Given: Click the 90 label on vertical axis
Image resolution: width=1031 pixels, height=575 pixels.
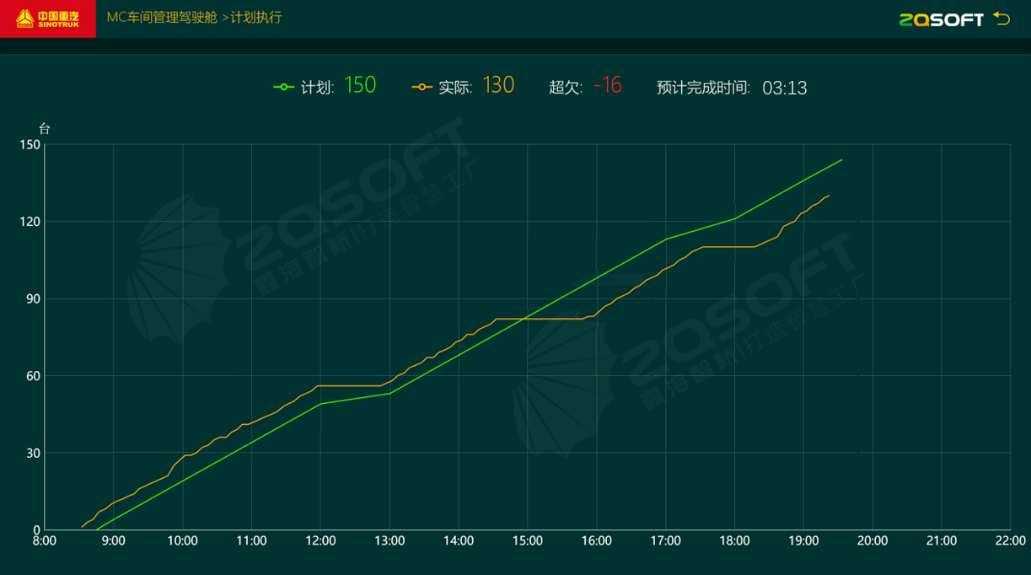Looking at the screenshot, I should 30,299.
